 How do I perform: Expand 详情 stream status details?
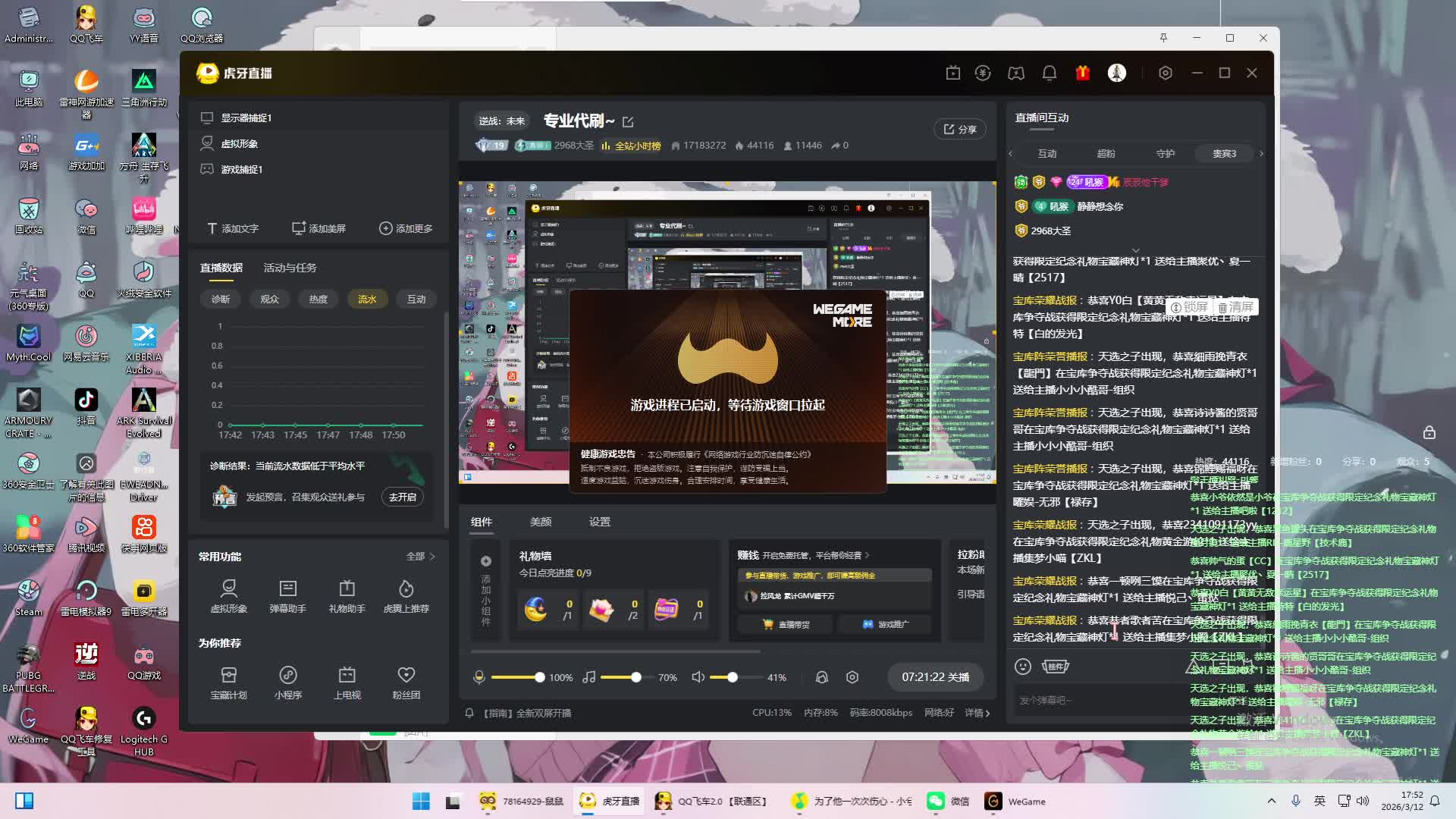pos(977,713)
